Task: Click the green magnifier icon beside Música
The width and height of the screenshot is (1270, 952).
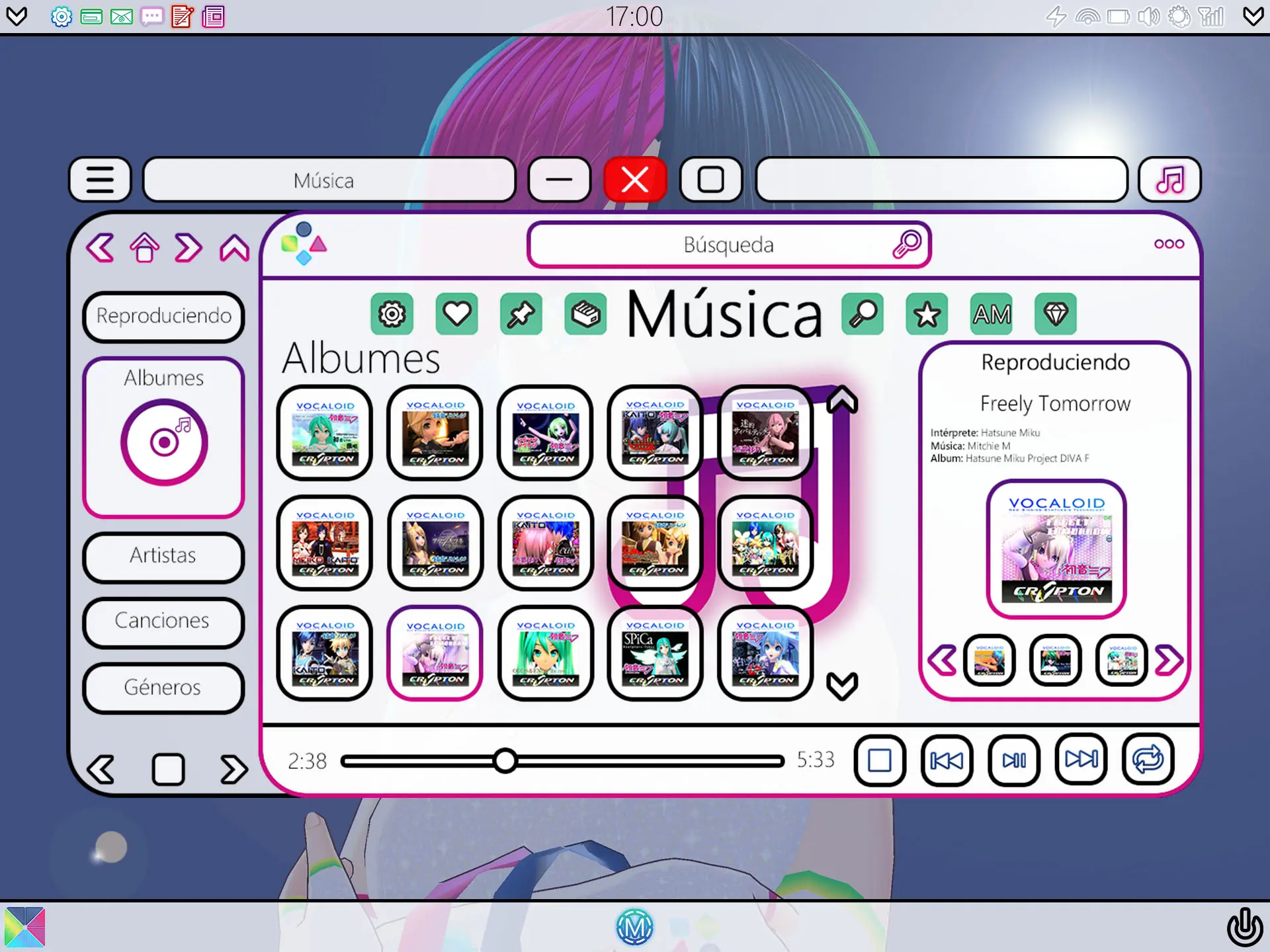Action: [x=863, y=314]
